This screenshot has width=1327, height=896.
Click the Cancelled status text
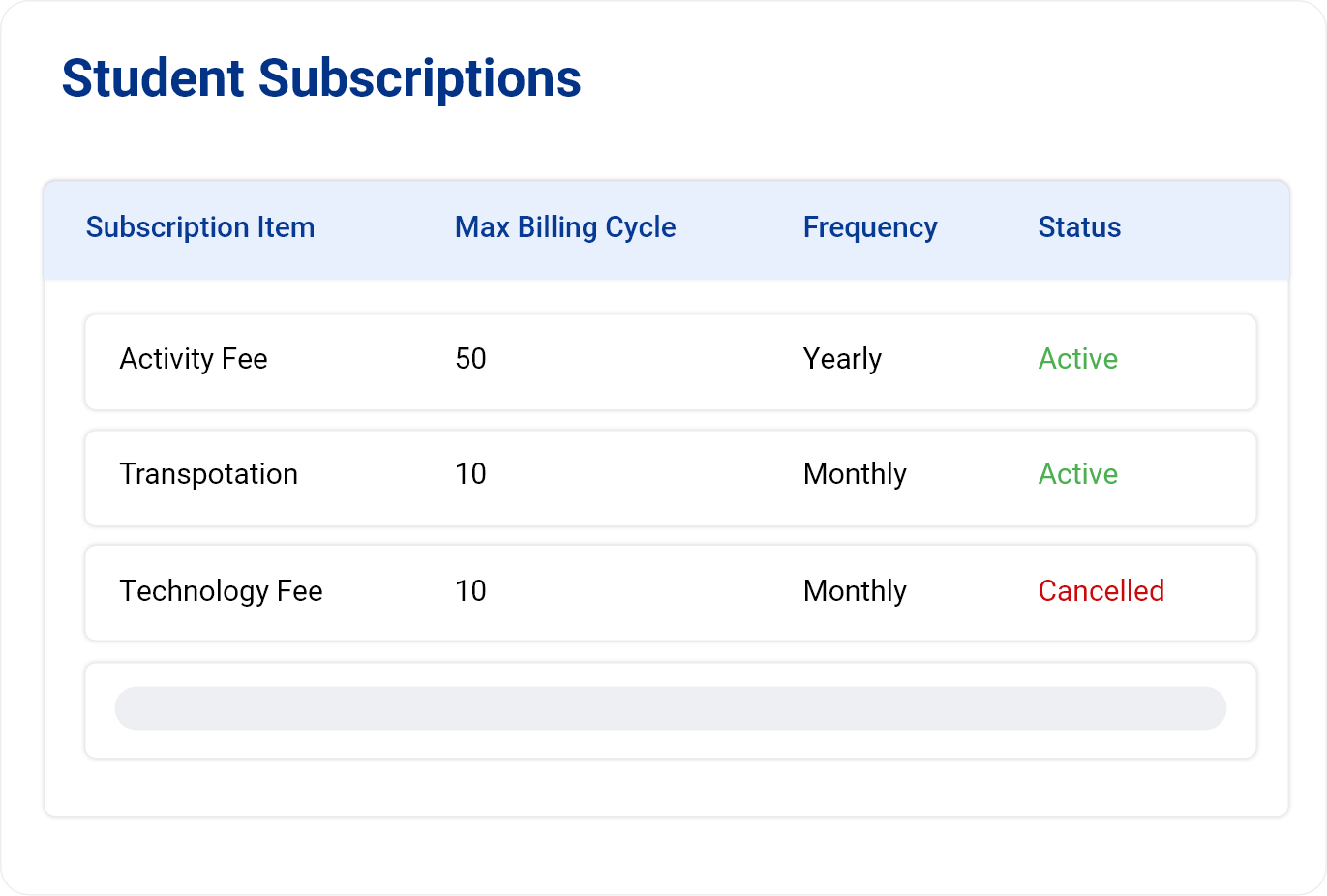click(x=1101, y=591)
